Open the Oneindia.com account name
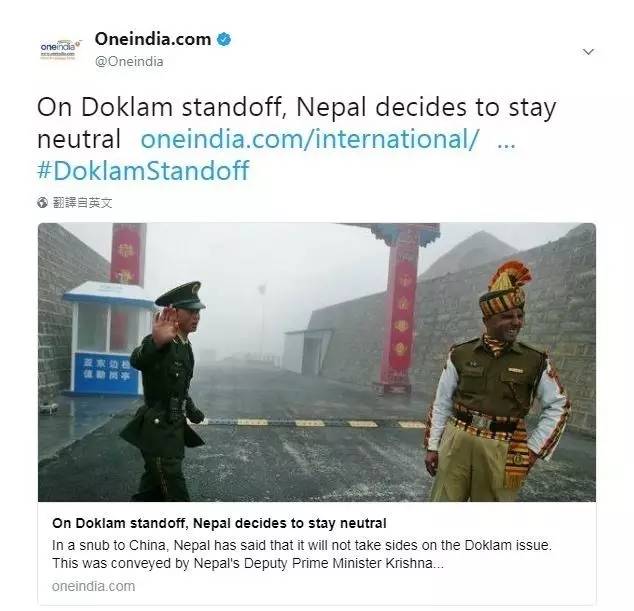Image resolution: width=634 pixels, height=611 pixels. click(153, 39)
